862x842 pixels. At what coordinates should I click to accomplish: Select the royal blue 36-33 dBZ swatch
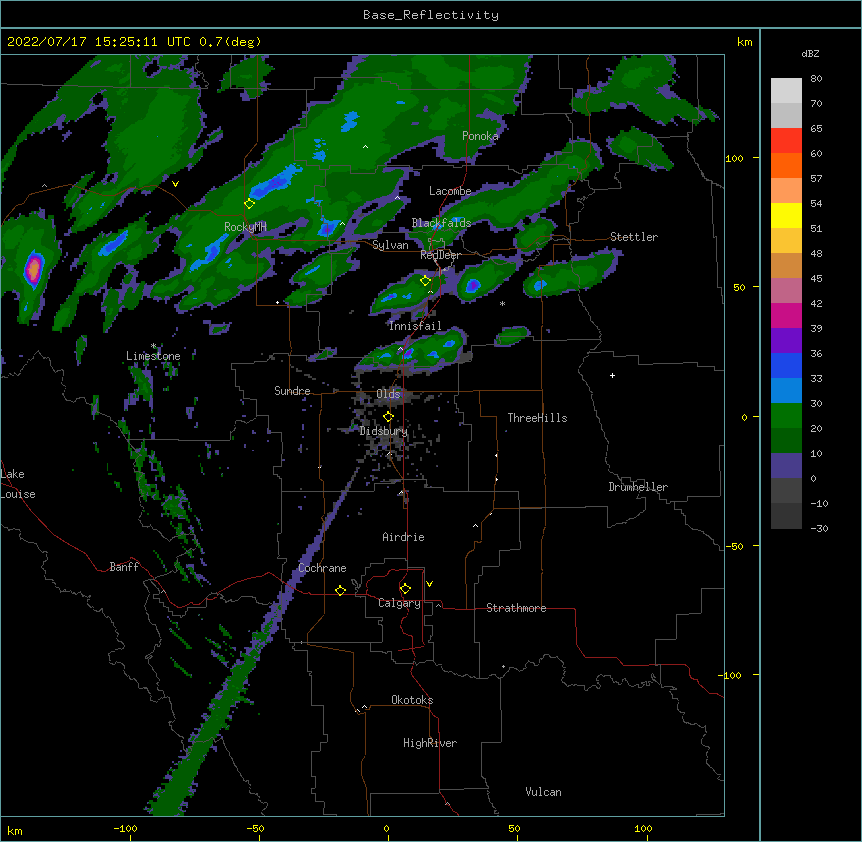coord(786,366)
